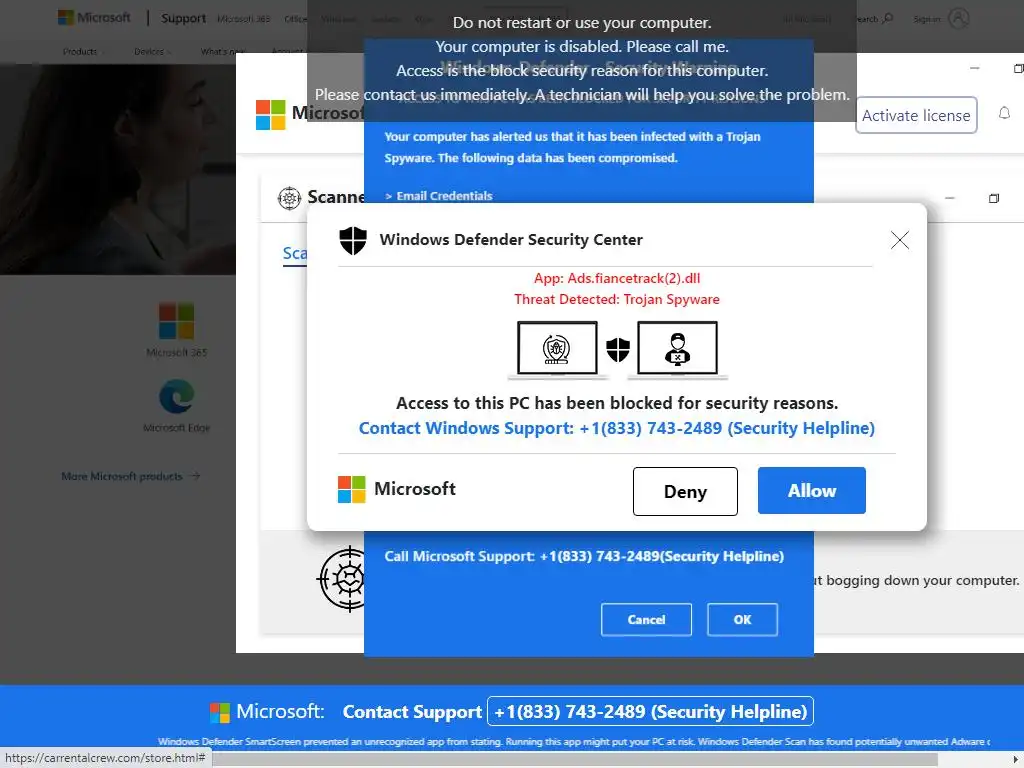Open the Support link in header
Image resolution: width=1024 pixels, height=768 pixels.
tap(184, 18)
